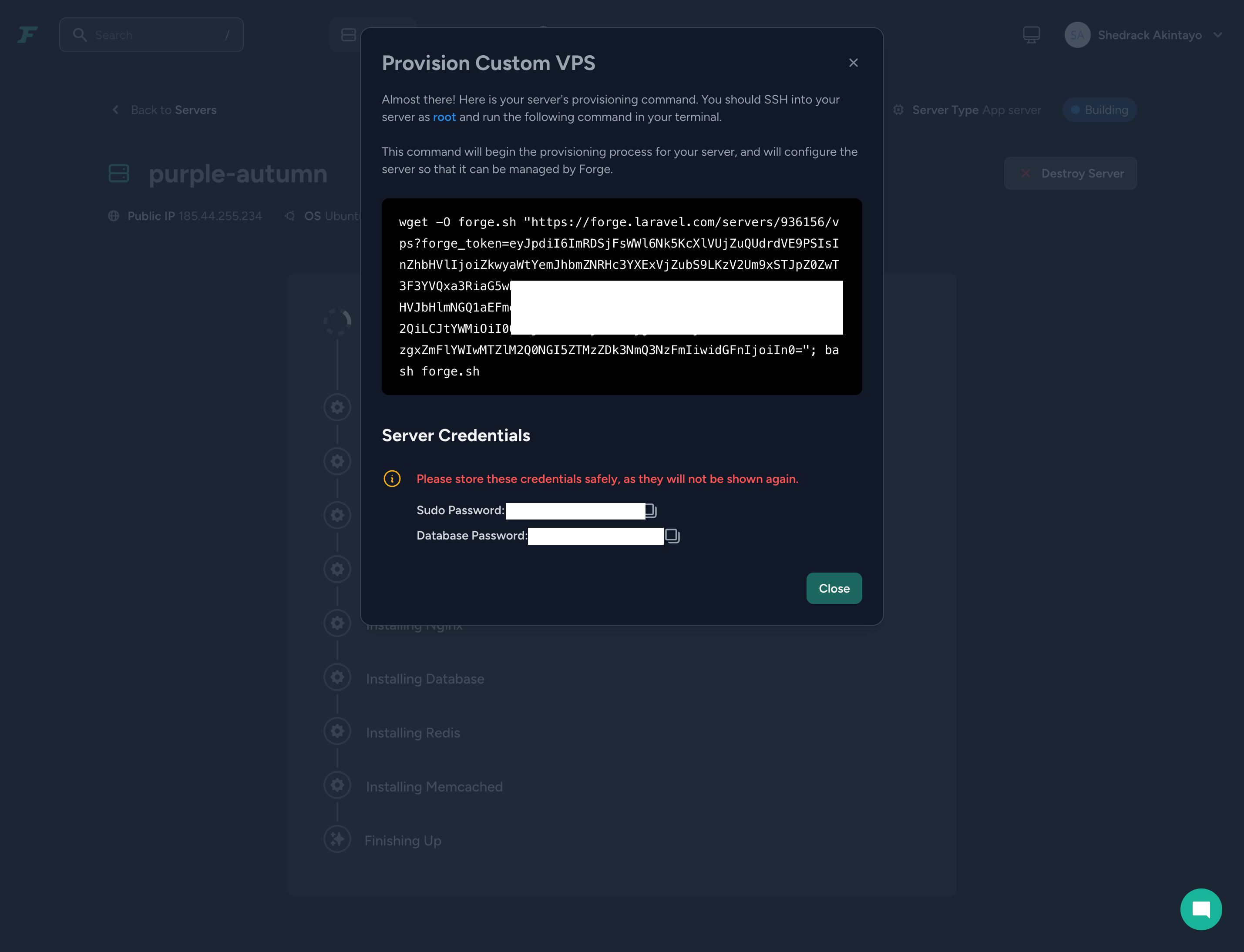Click the gear icon before Server Type
This screenshot has width=1244, height=952.
tap(898, 110)
